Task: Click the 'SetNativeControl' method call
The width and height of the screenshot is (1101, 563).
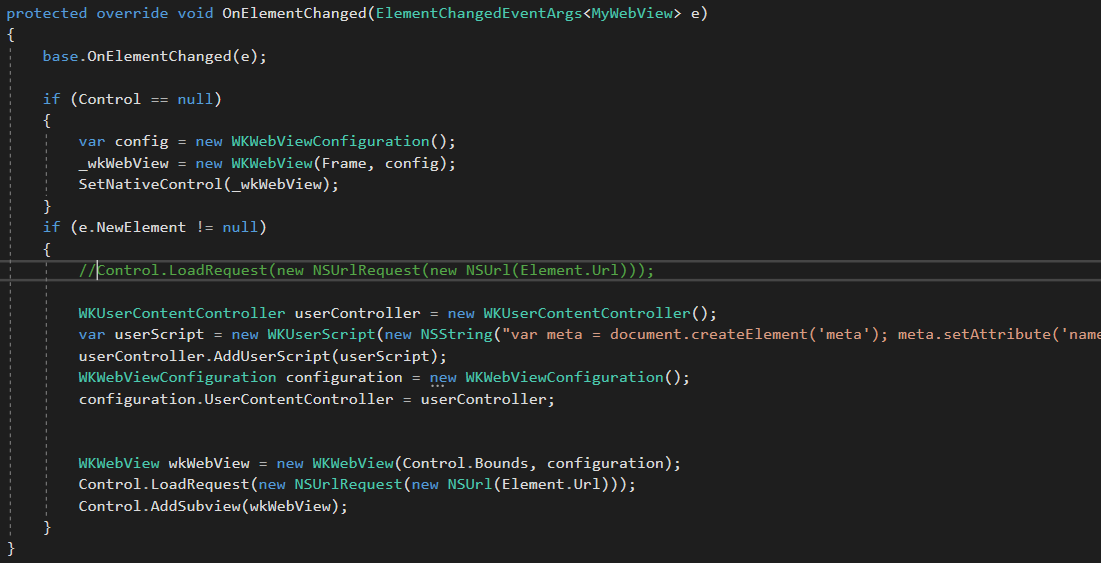Action: [150, 185]
